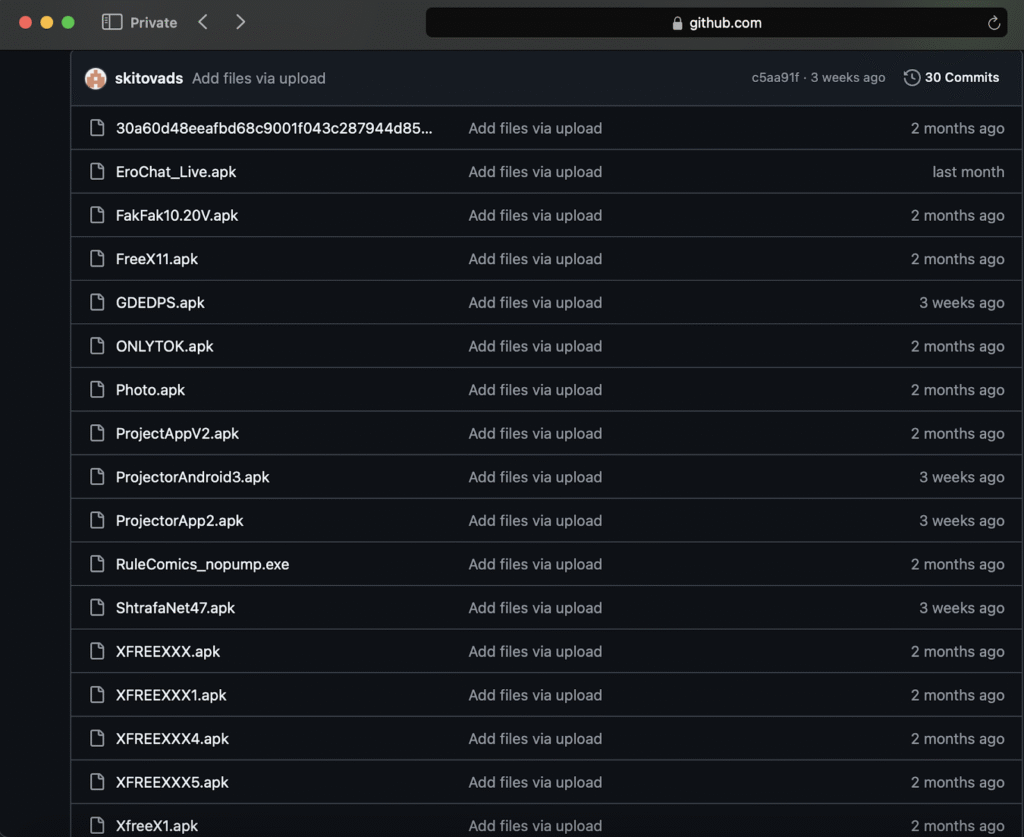Screen dimensions: 1024x837
Task: Click the file icon beside XFREEXXX.apk
Action: click(x=97, y=651)
